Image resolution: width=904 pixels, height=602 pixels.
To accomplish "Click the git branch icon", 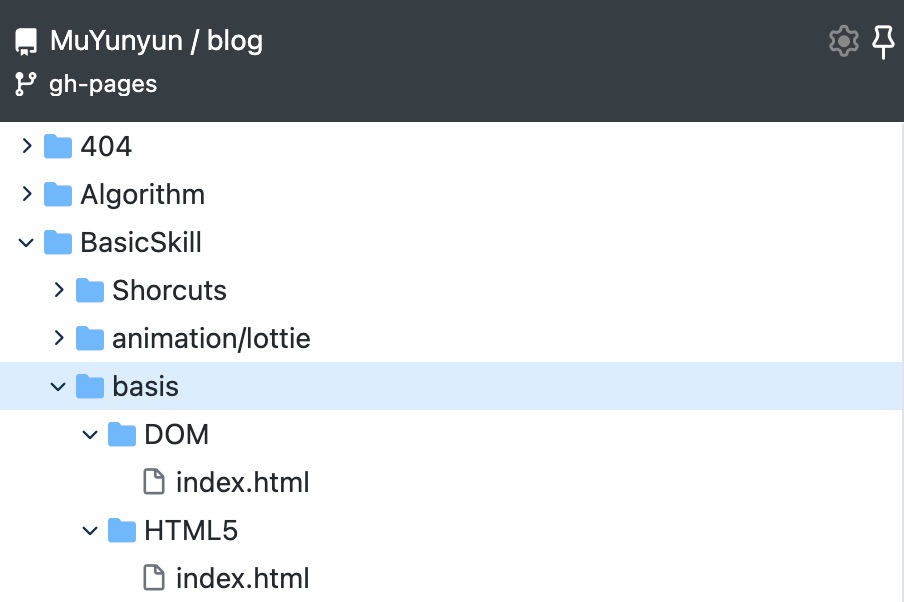I will [x=26, y=84].
